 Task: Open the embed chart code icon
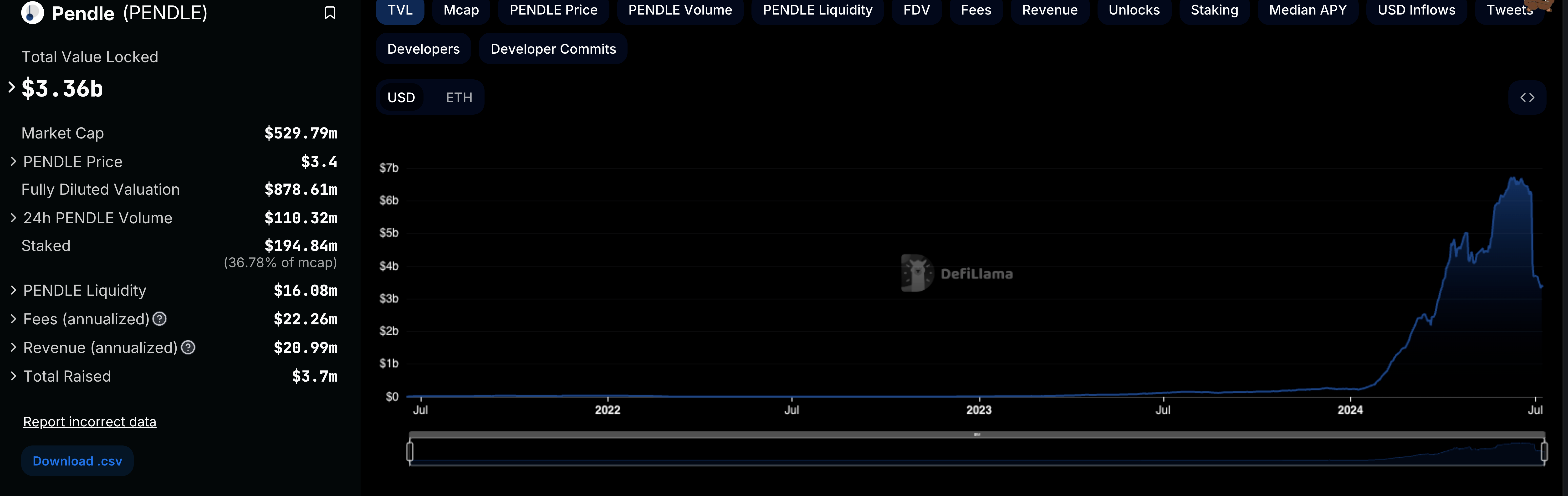click(1527, 97)
